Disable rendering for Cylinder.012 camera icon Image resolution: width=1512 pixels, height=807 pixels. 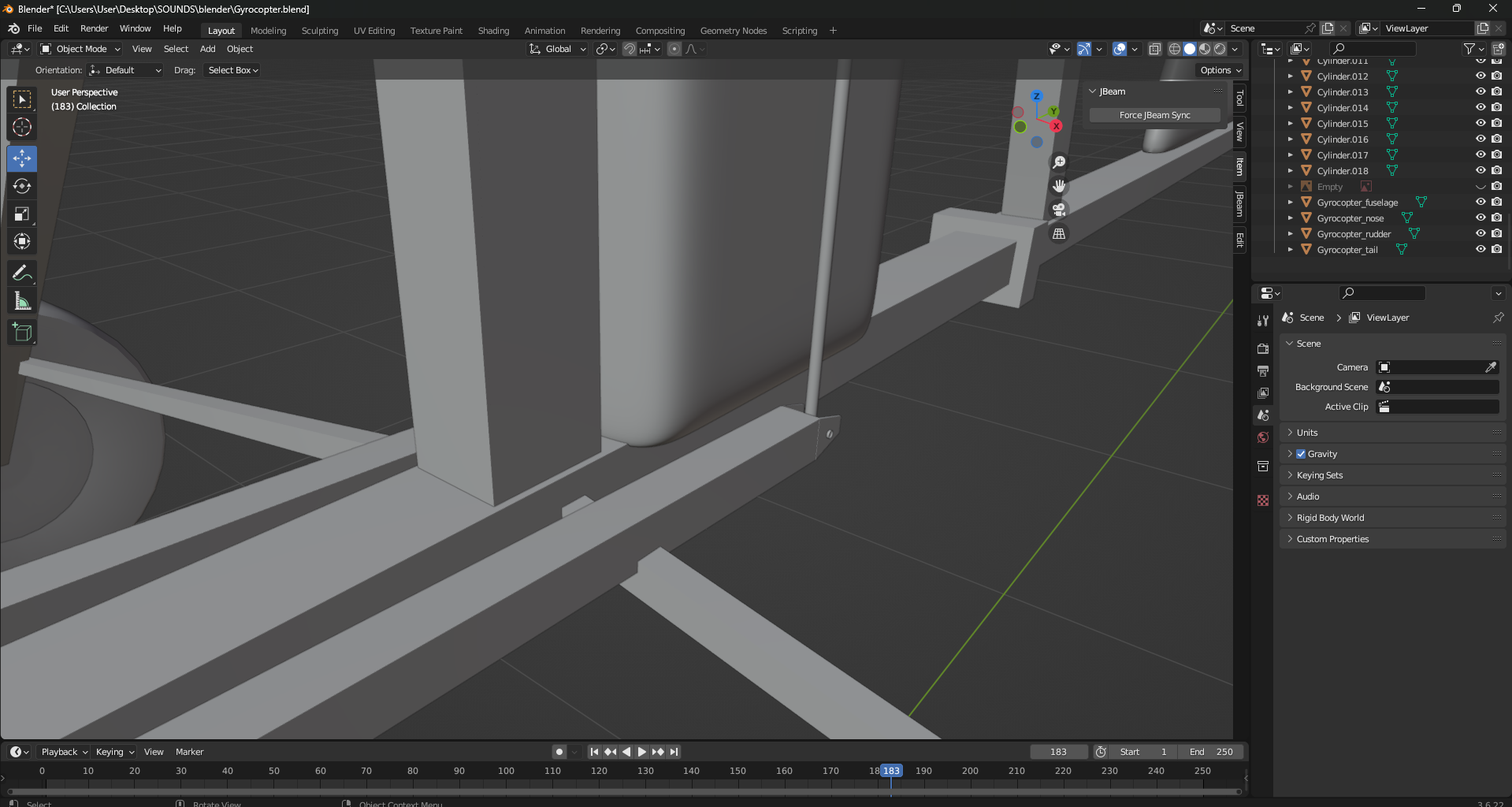click(x=1496, y=76)
